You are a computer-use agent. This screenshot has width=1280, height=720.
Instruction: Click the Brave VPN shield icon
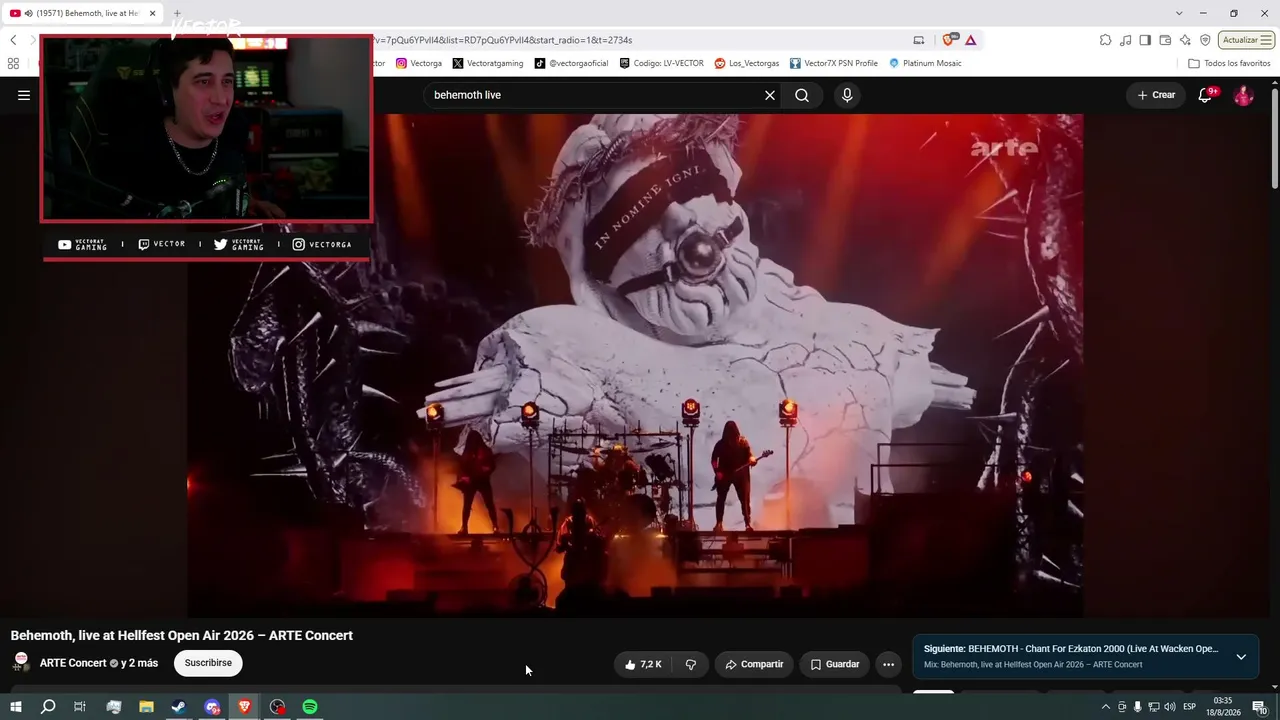(x=1205, y=40)
